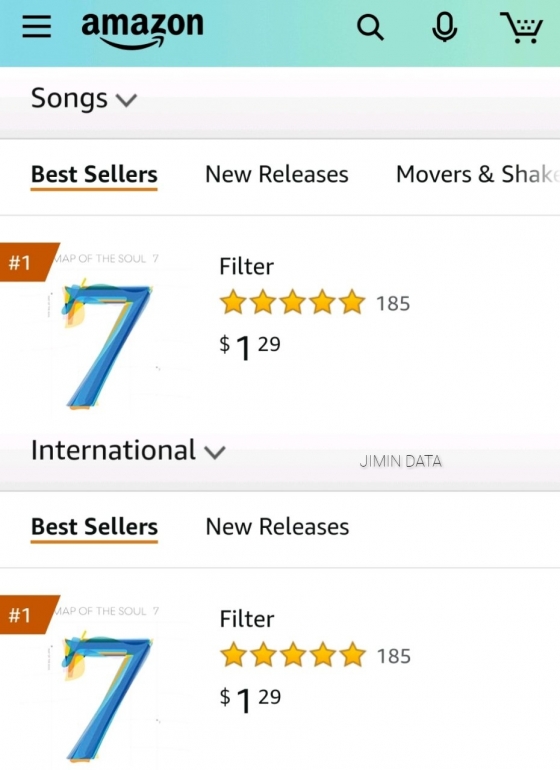The image size is (560, 770).
Task: Open the hamburger navigation menu
Action: pyautogui.click(x=36, y=27)
